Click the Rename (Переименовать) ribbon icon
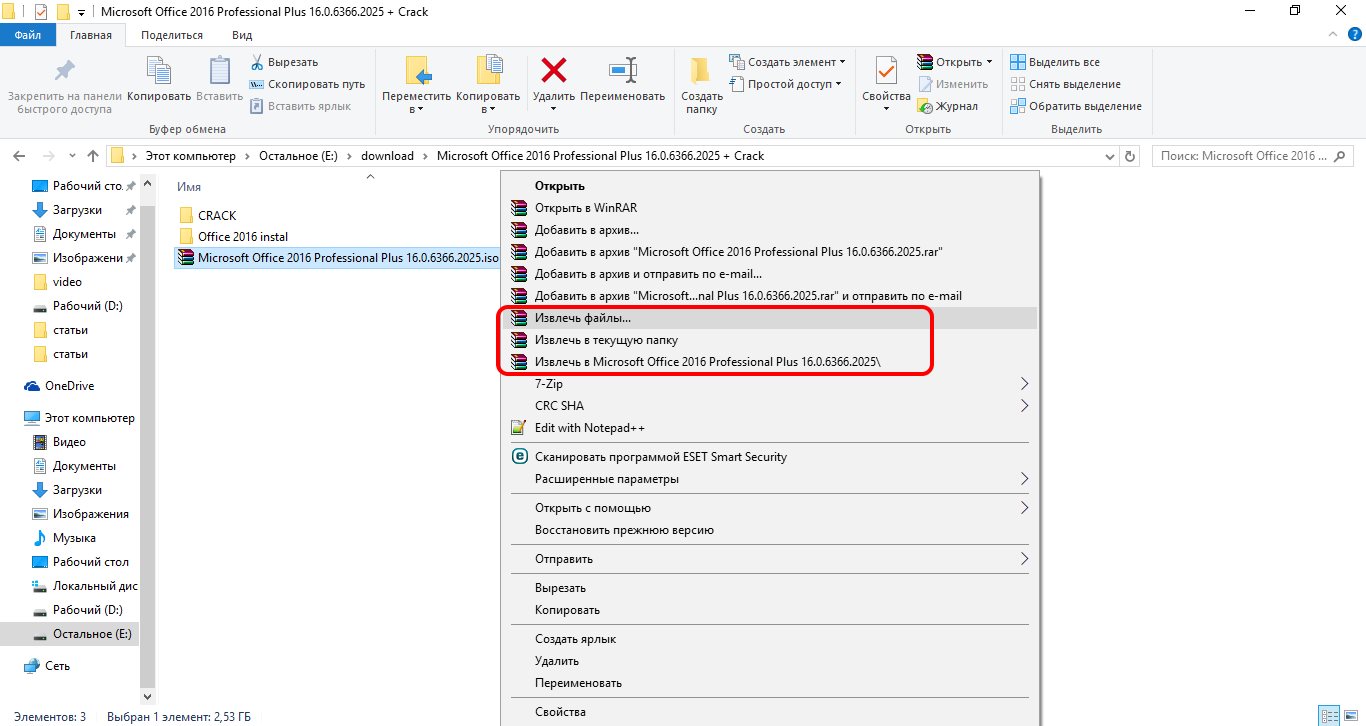Image resolution: width=1366 pixels, height=726 pixels. tap(622, 72)
